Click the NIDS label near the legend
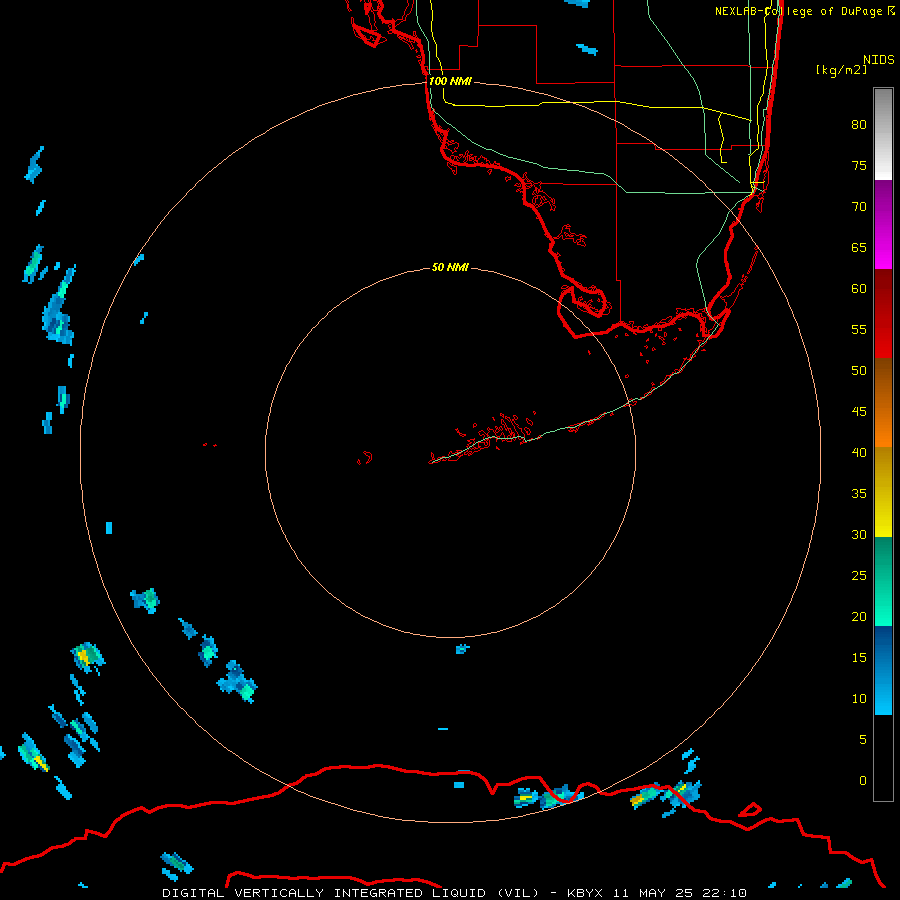The height and width of the screenshot is (900, 900). [x=879, y=60]
